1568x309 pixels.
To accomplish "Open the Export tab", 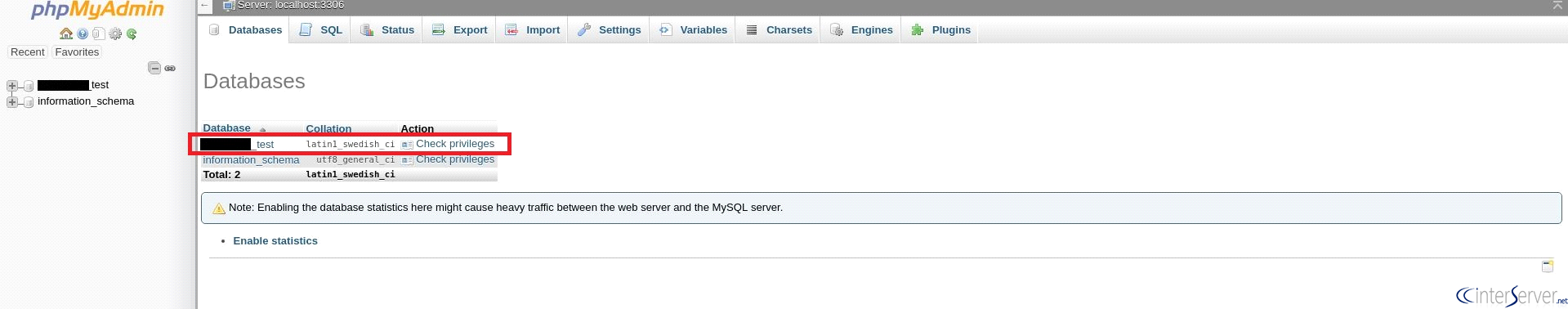I will (x=459, y=29).
